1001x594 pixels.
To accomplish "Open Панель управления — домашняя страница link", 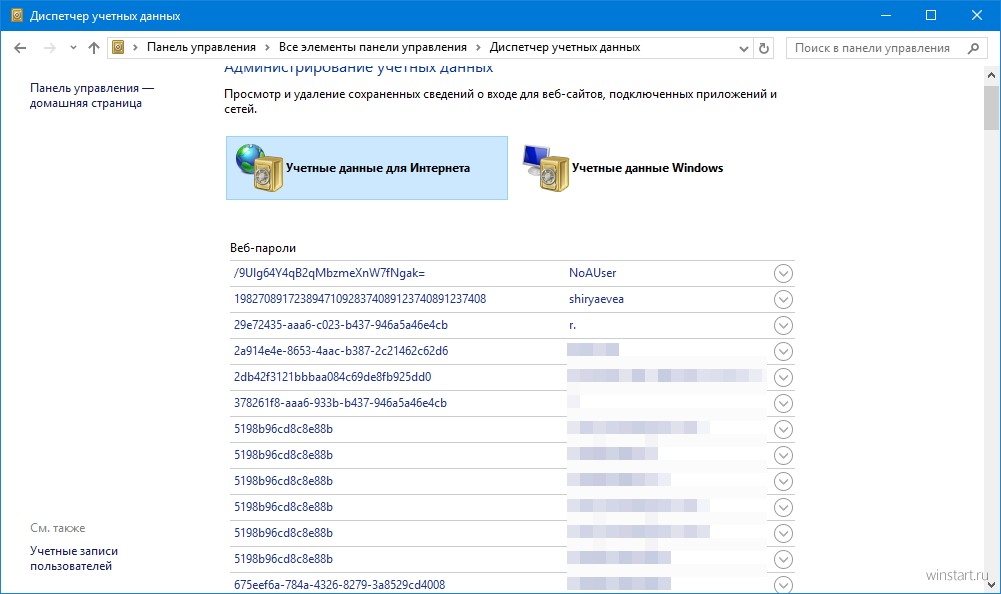I will click(x=92, y=96).
